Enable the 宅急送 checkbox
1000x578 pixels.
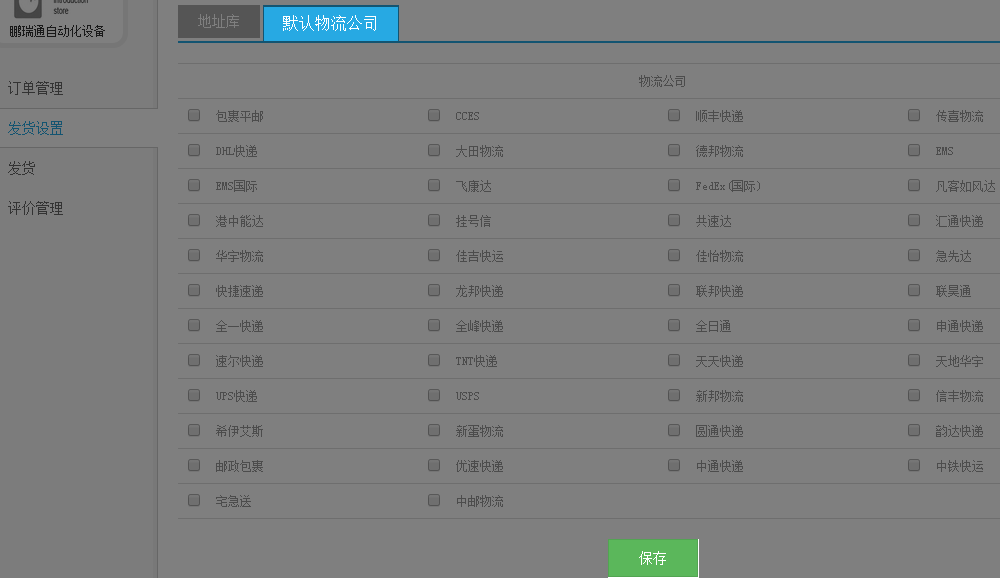point(194,501)
